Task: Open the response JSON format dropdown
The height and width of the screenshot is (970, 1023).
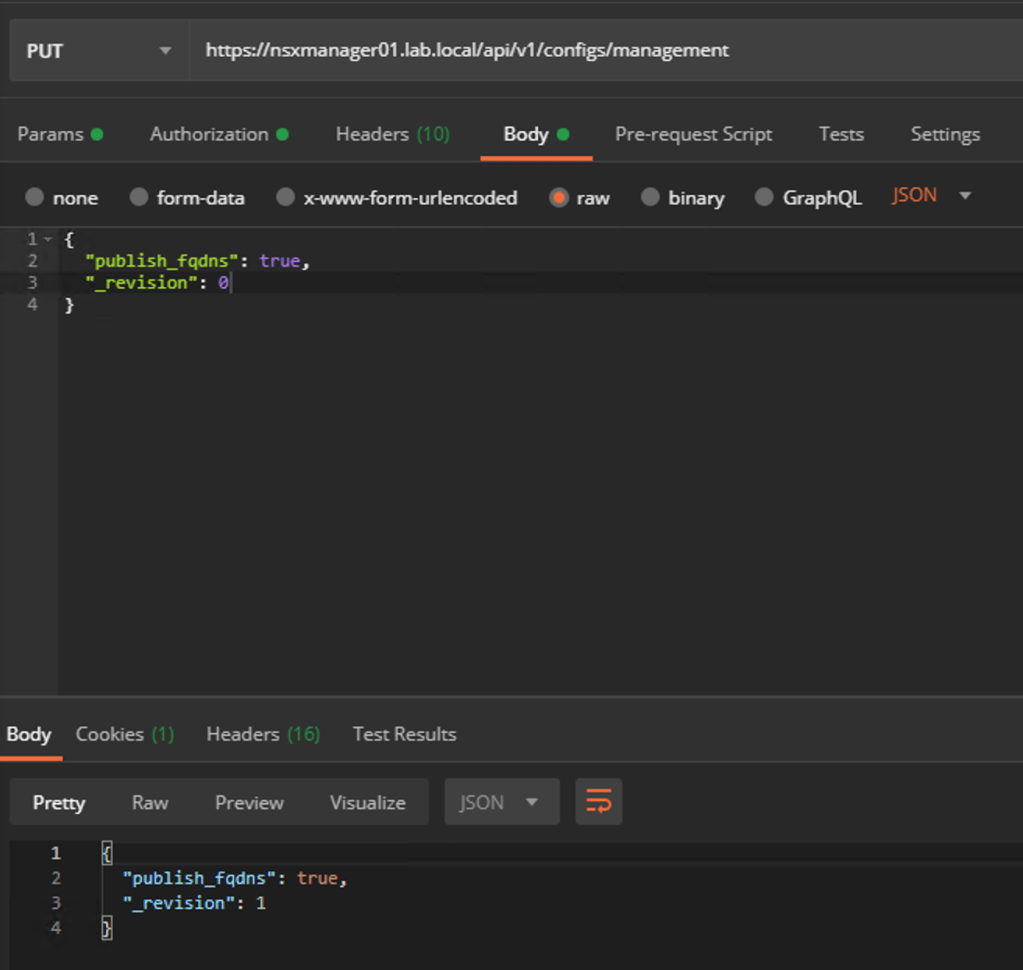Action: [500, 802]
